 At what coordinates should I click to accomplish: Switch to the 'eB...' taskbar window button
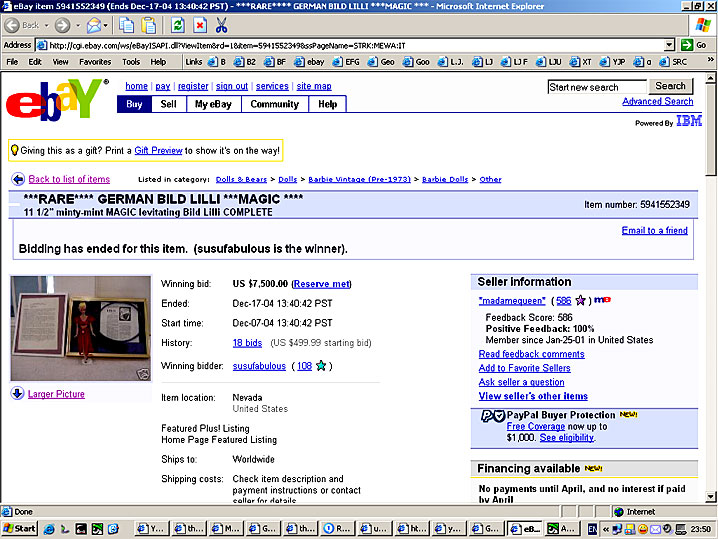(525, 528)
